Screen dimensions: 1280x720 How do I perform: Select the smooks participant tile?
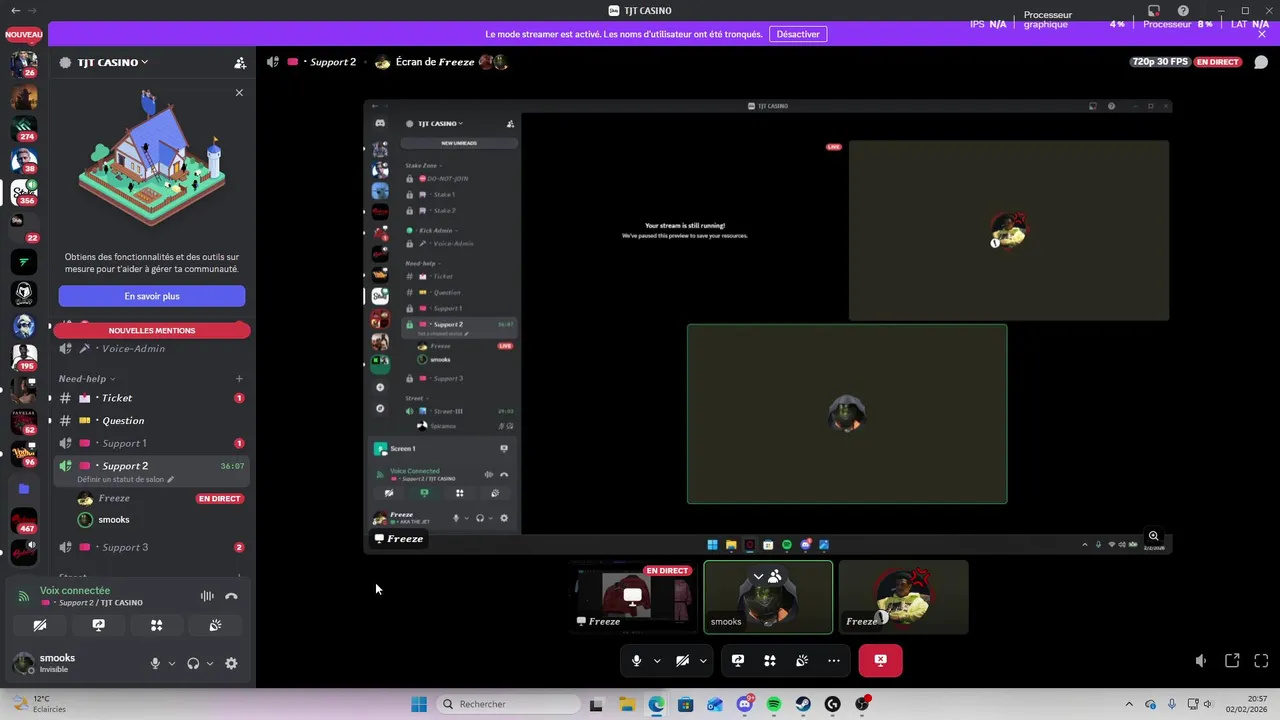768,597
